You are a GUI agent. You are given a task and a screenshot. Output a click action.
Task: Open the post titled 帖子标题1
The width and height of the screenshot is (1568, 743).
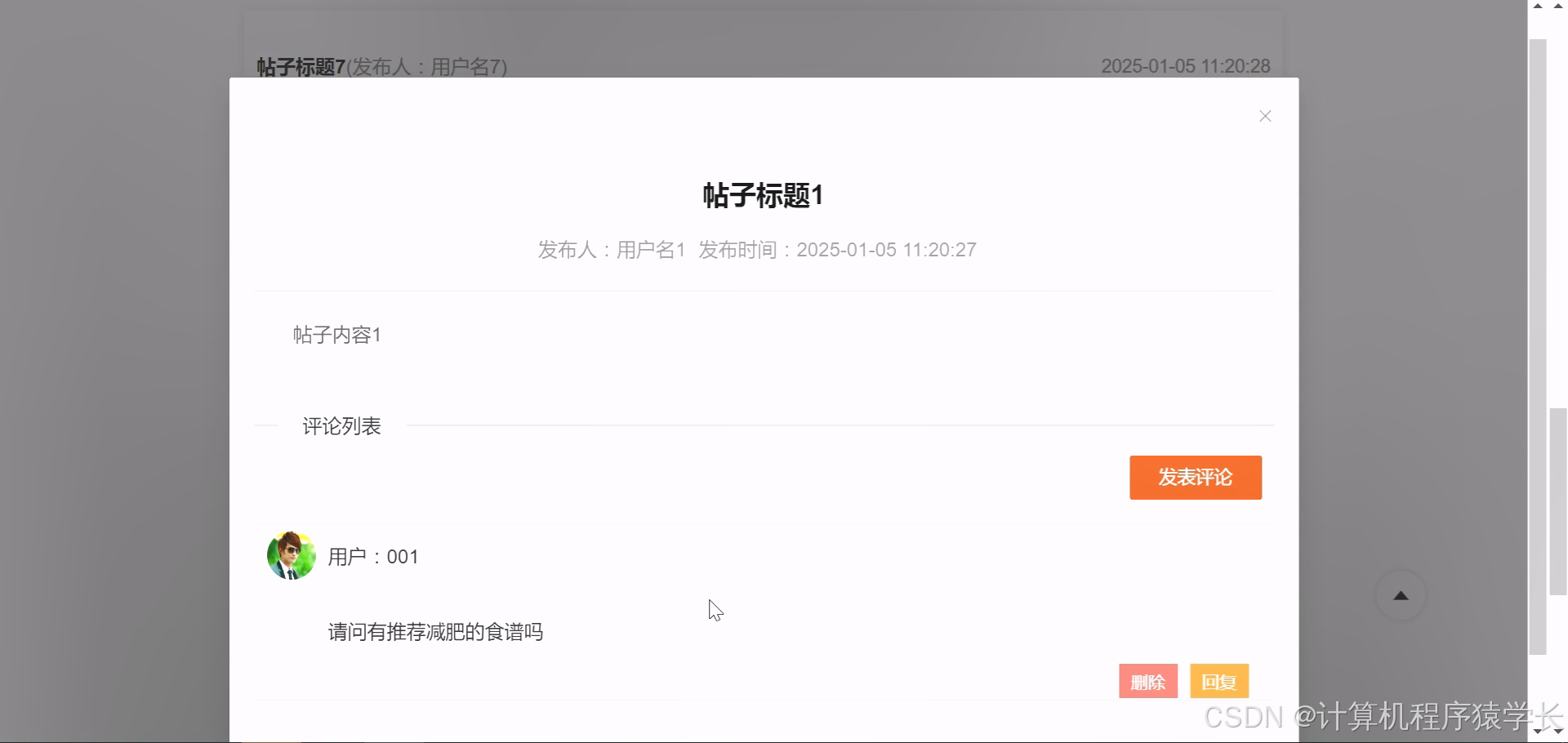pos(763,195)
